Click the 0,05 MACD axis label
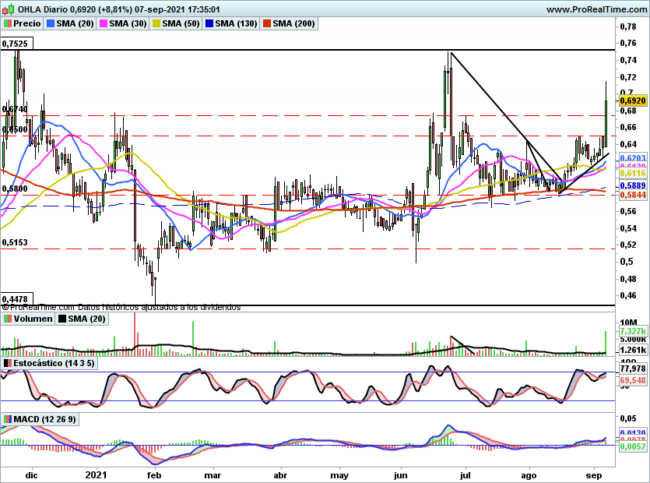The image size is (650, 483). pos(628,419)
